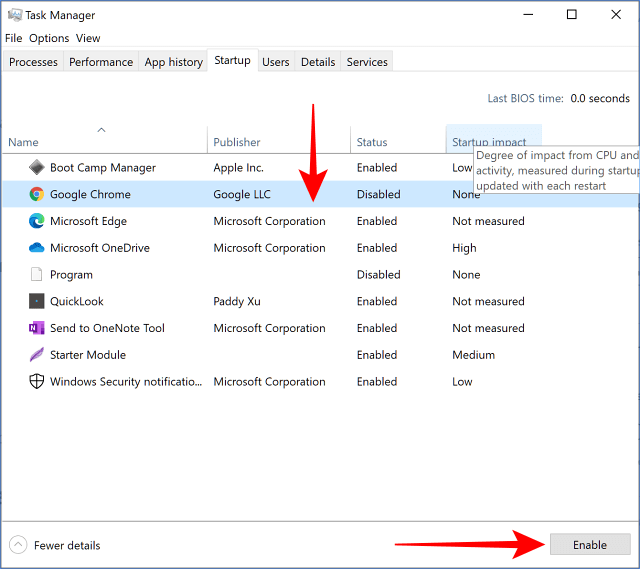Select the Program entry name
640x569 pixels.
tap(71, 275)
